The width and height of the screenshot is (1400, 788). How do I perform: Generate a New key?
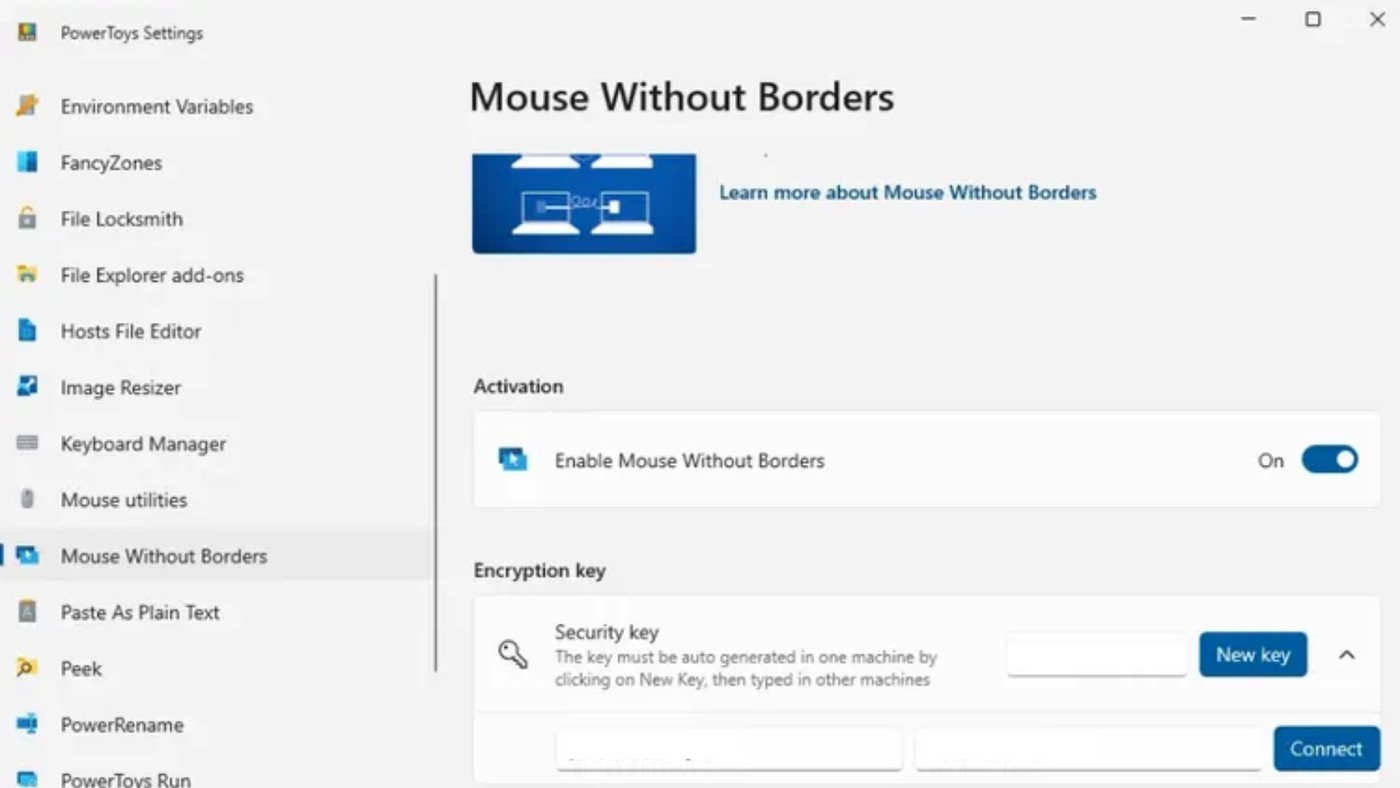click(1253, 655)
